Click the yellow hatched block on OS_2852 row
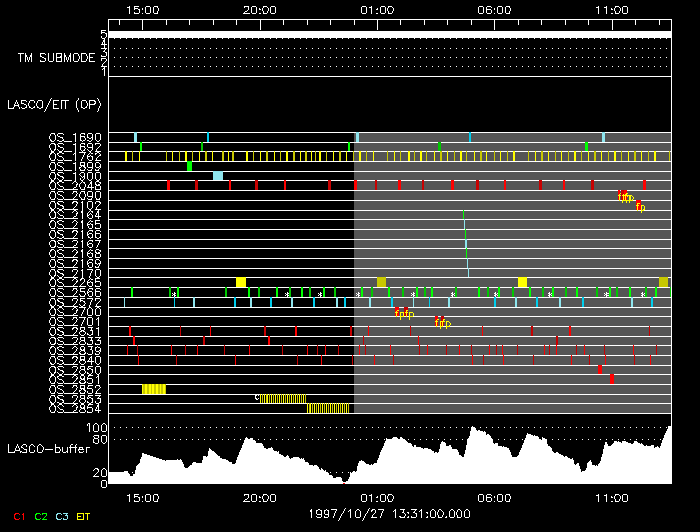 154,389
